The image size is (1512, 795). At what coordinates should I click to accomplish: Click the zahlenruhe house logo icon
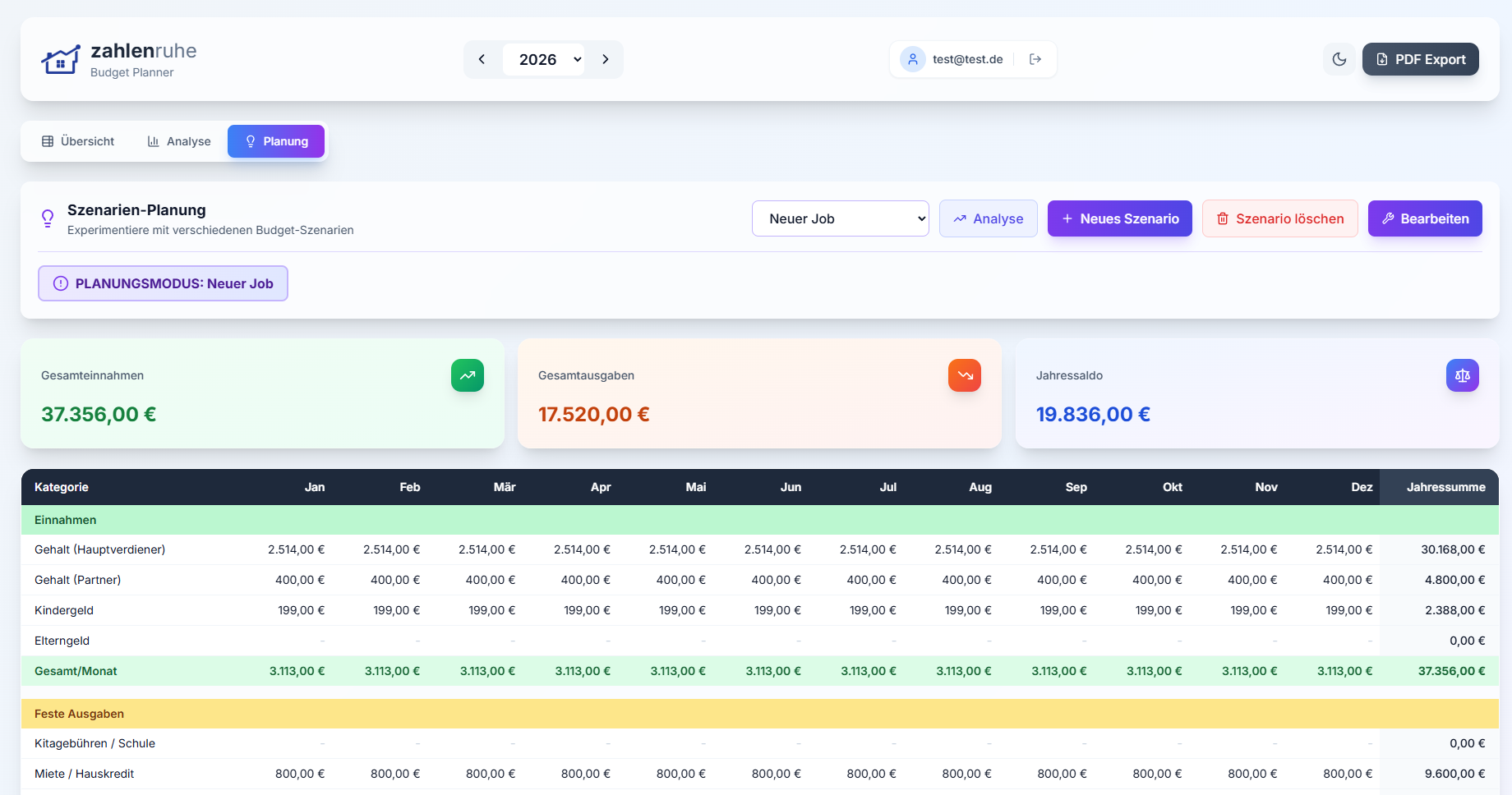pos(61,60)
